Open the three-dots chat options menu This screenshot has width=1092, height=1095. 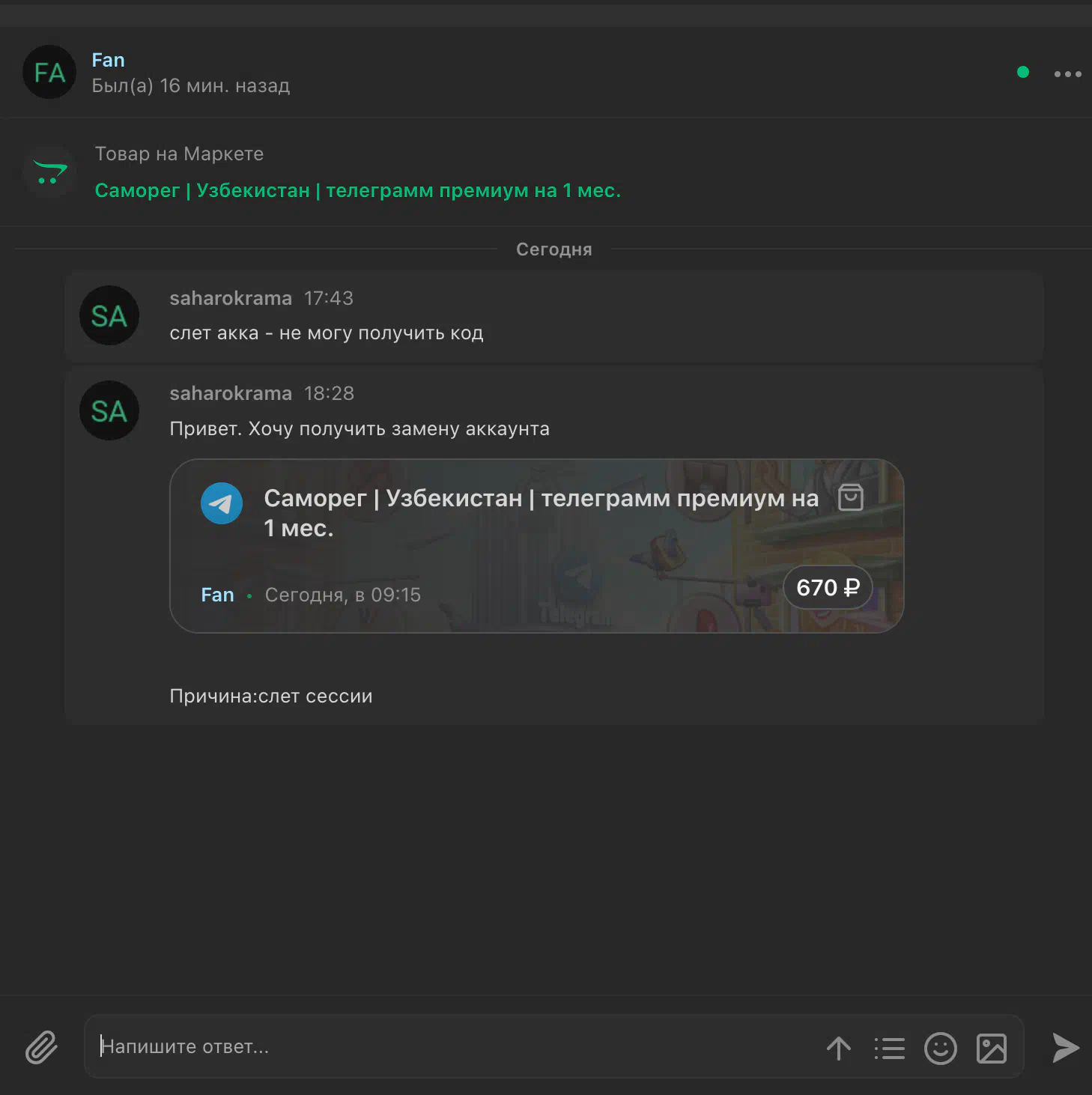1067,73
